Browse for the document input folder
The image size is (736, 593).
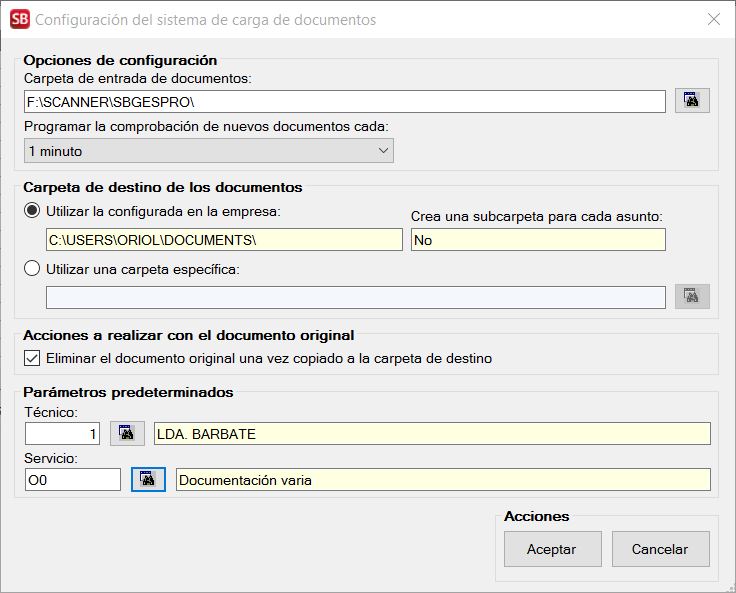pos(691,100)
